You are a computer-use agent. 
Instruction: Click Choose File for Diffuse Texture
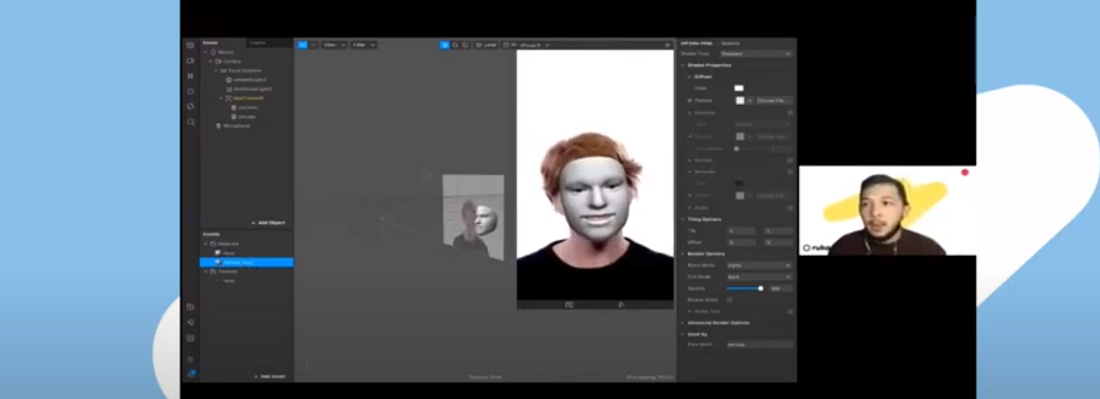[774, 101]
